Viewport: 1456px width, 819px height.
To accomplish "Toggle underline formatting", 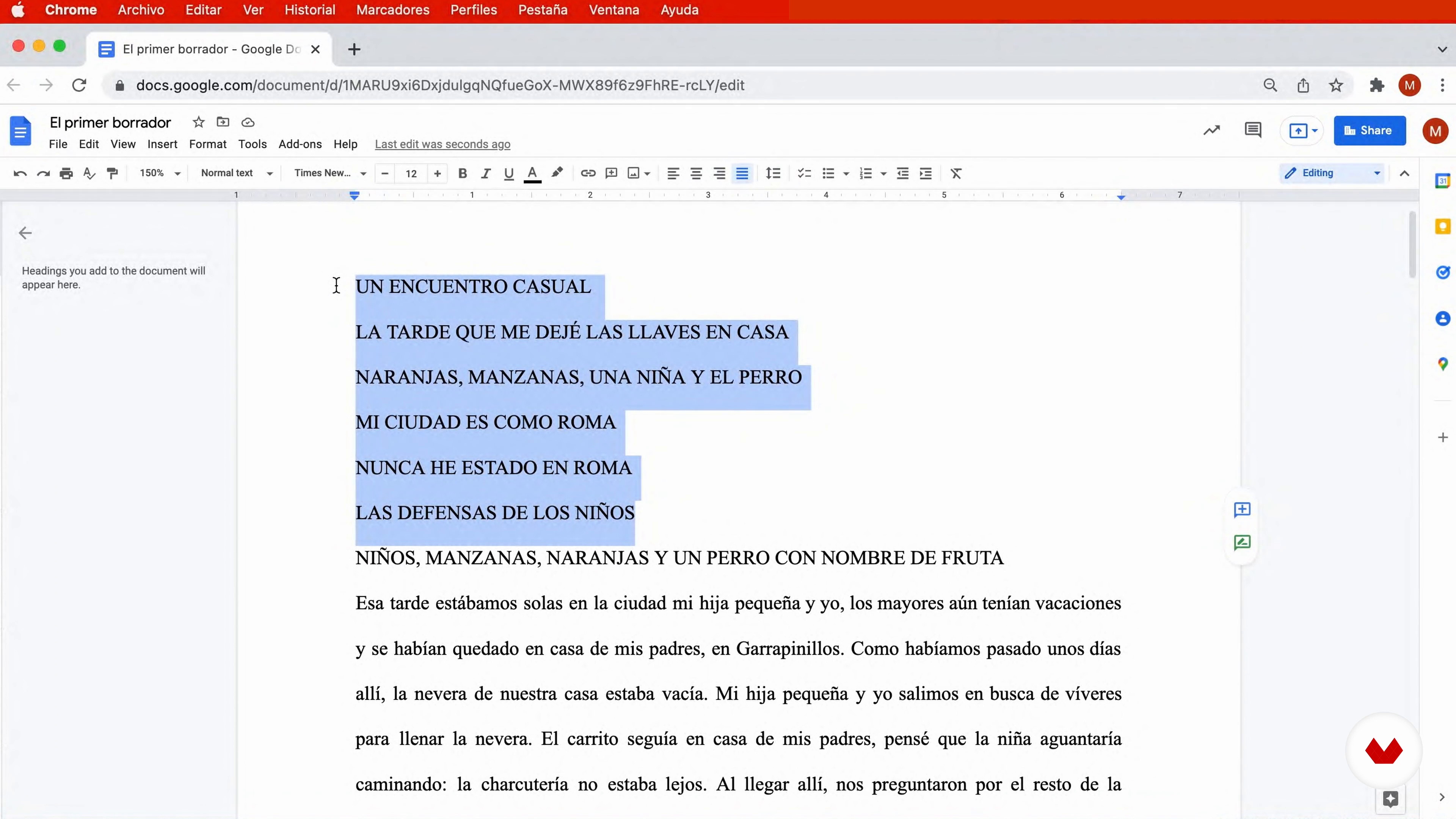I will [509, 174].
